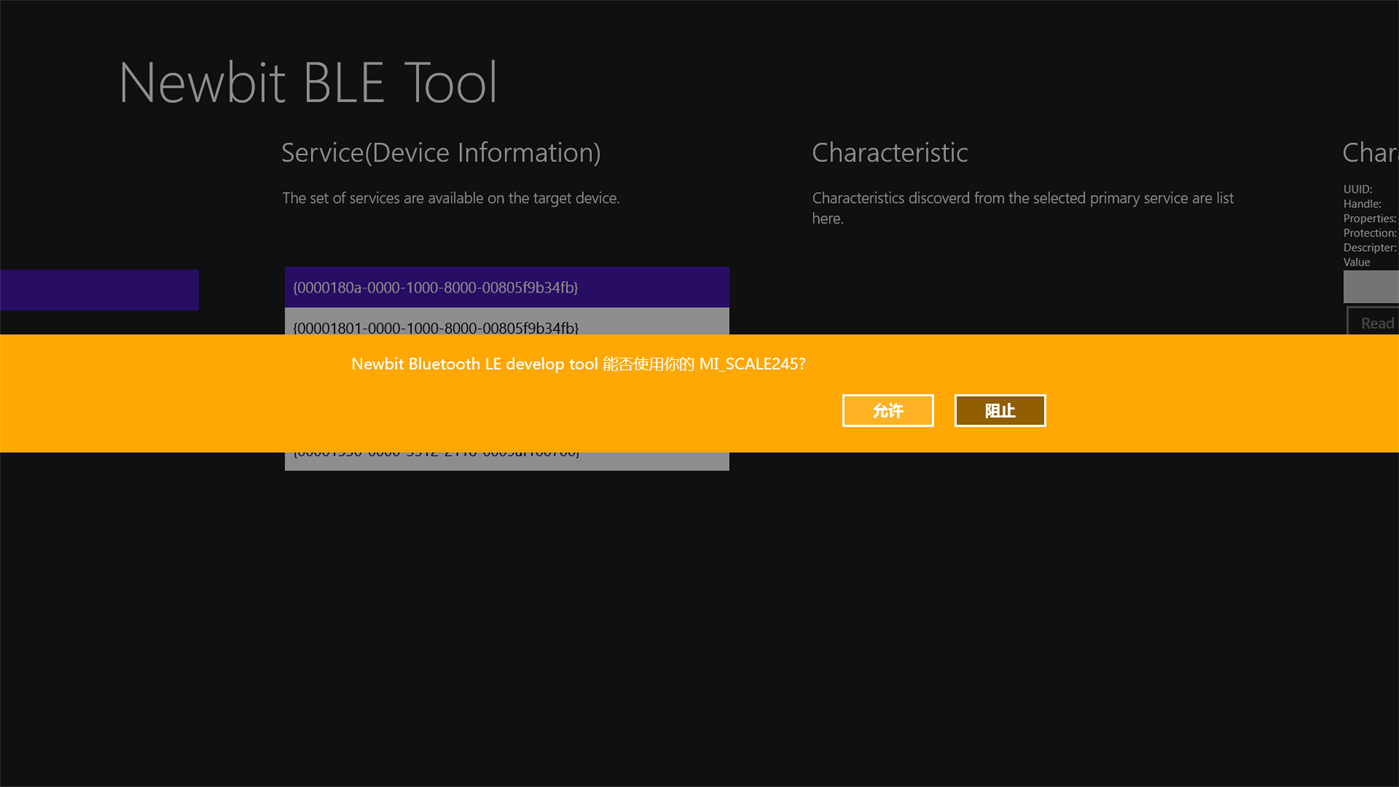Screen dimensions: 1399x787
Task: Click the 允许 (Allow) permission button
Action: [x=887, y=409]
